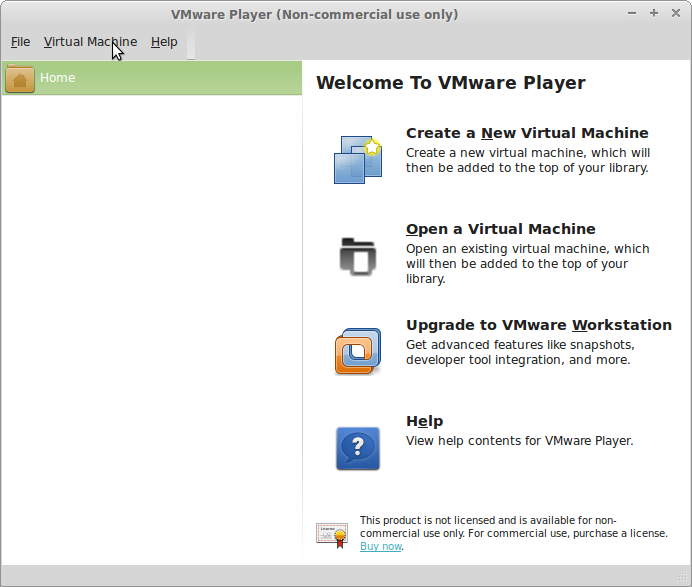The height and width of the screenshot is (587, 692).
Task: Click Upgrade to VMware Workstation heading
Action: (x=539, y=325)
